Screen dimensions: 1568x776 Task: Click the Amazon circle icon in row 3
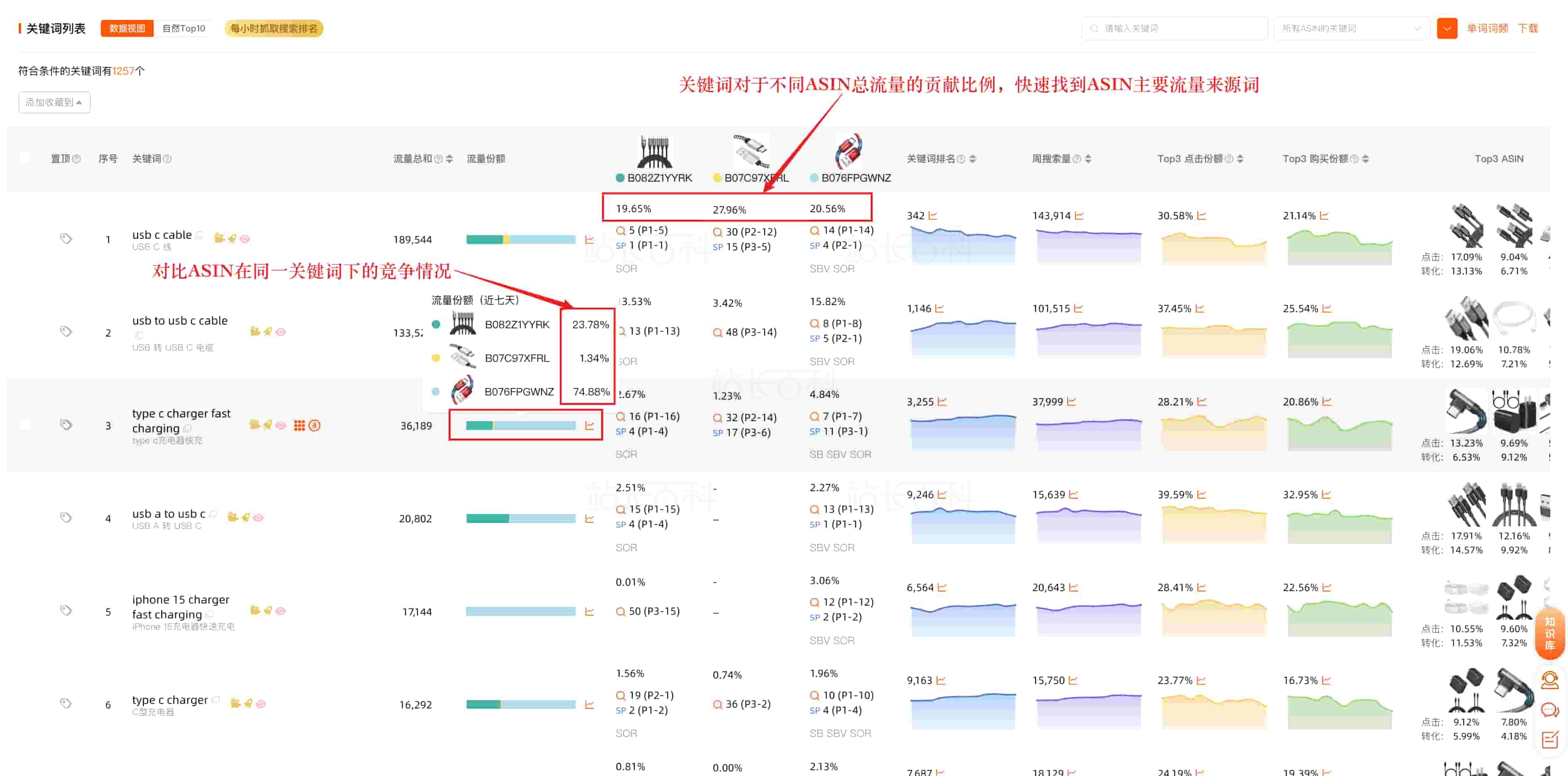[314, 425]
